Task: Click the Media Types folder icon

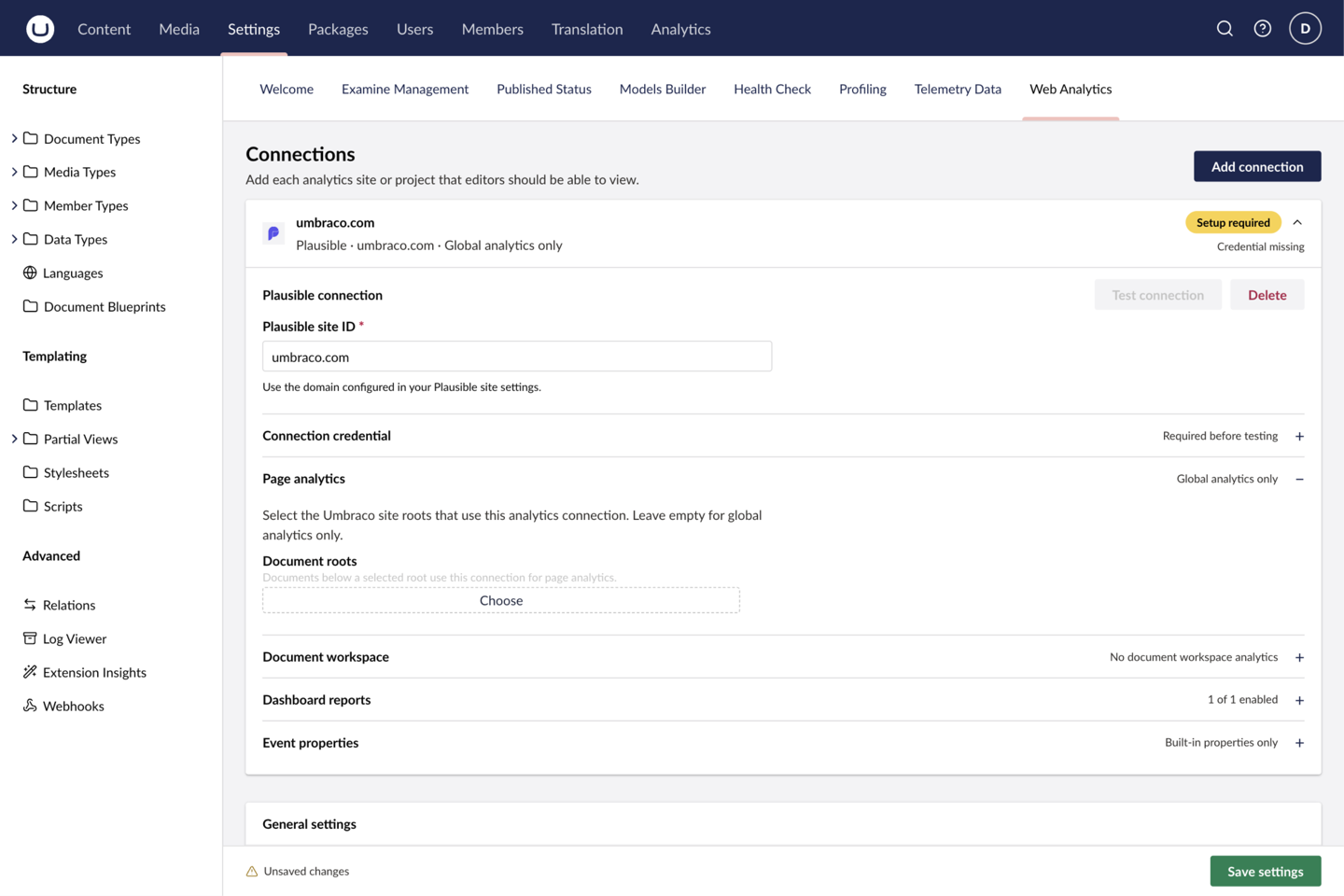Action: tap(31, 172)
